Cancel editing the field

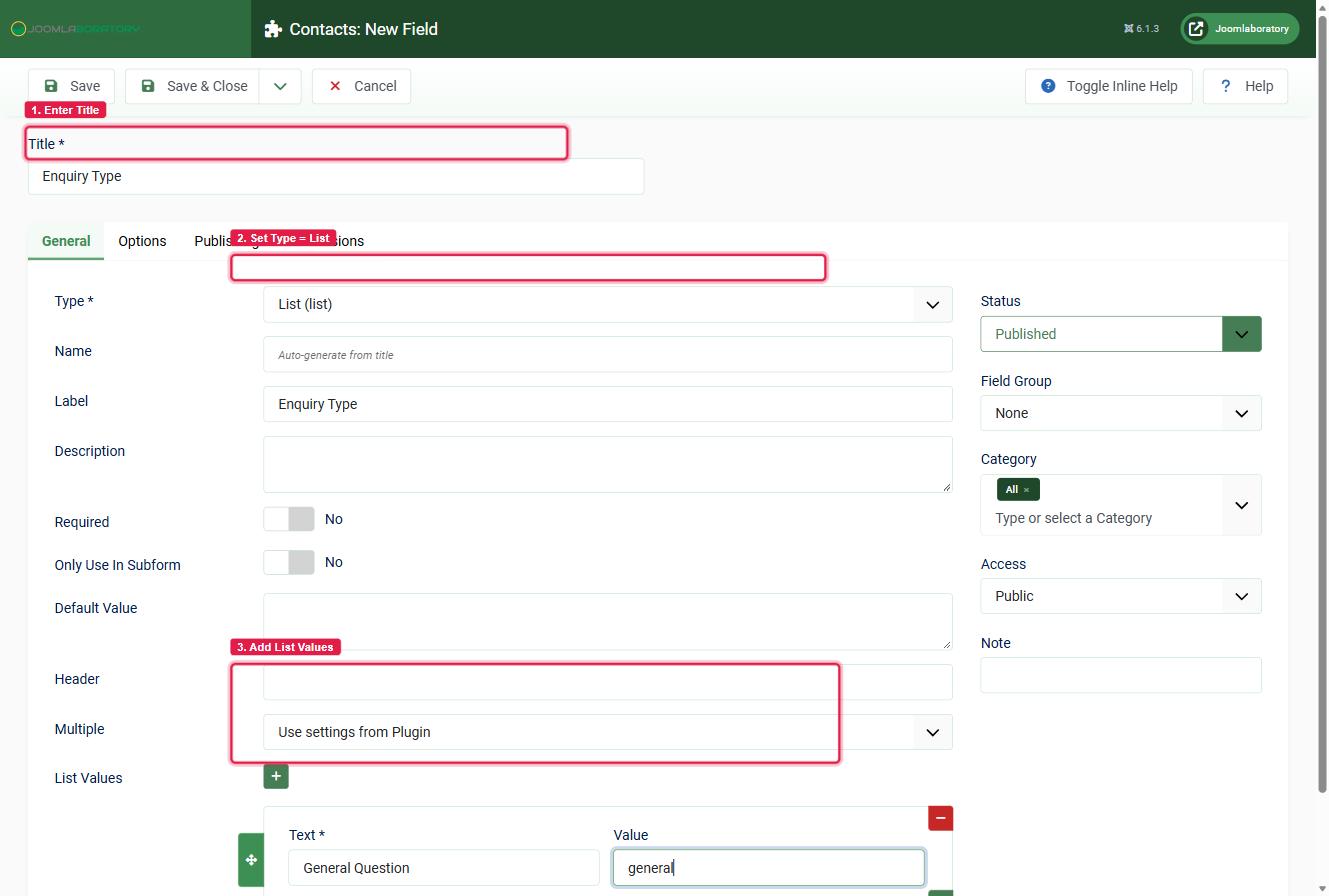pos(361,86)
